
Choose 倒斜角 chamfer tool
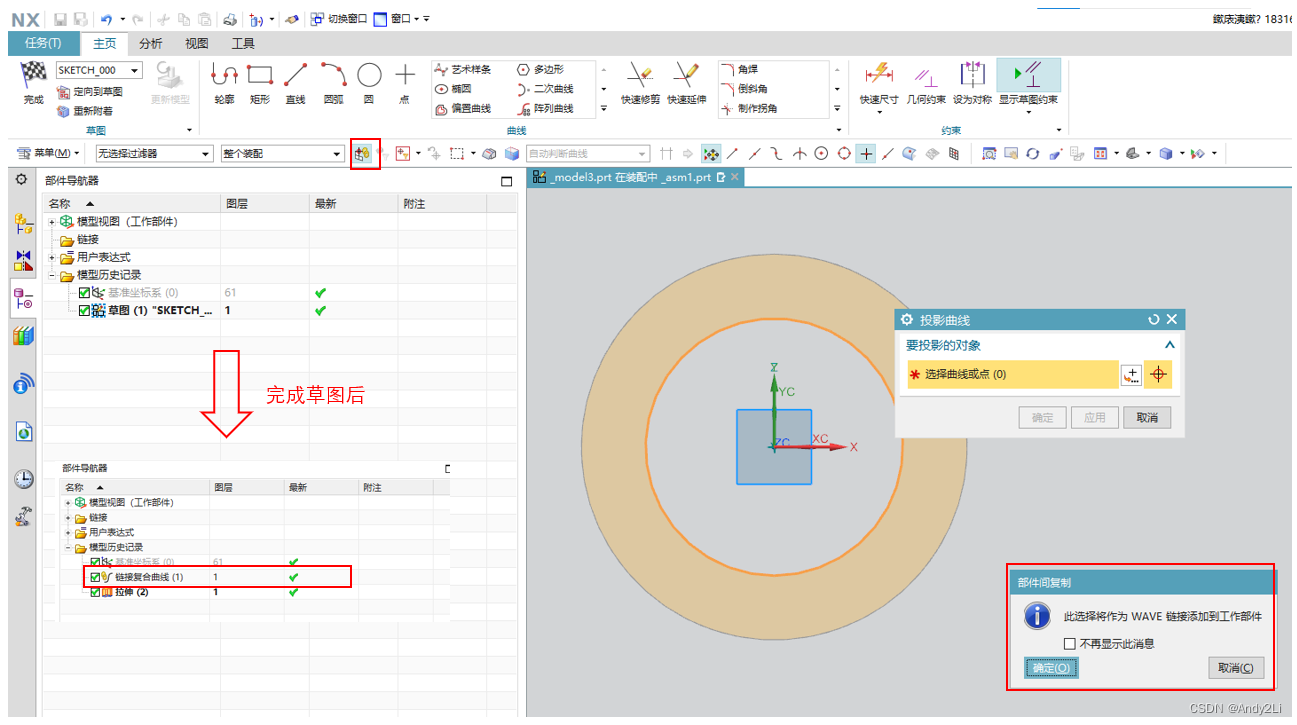745,89
